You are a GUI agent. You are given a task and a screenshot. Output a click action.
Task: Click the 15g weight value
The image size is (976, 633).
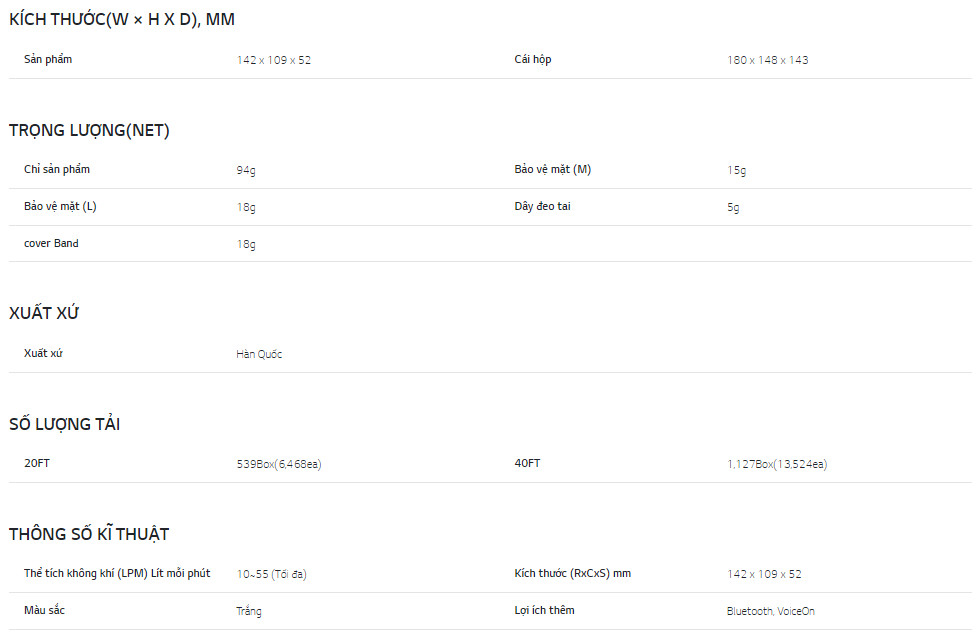click(736, 170)
